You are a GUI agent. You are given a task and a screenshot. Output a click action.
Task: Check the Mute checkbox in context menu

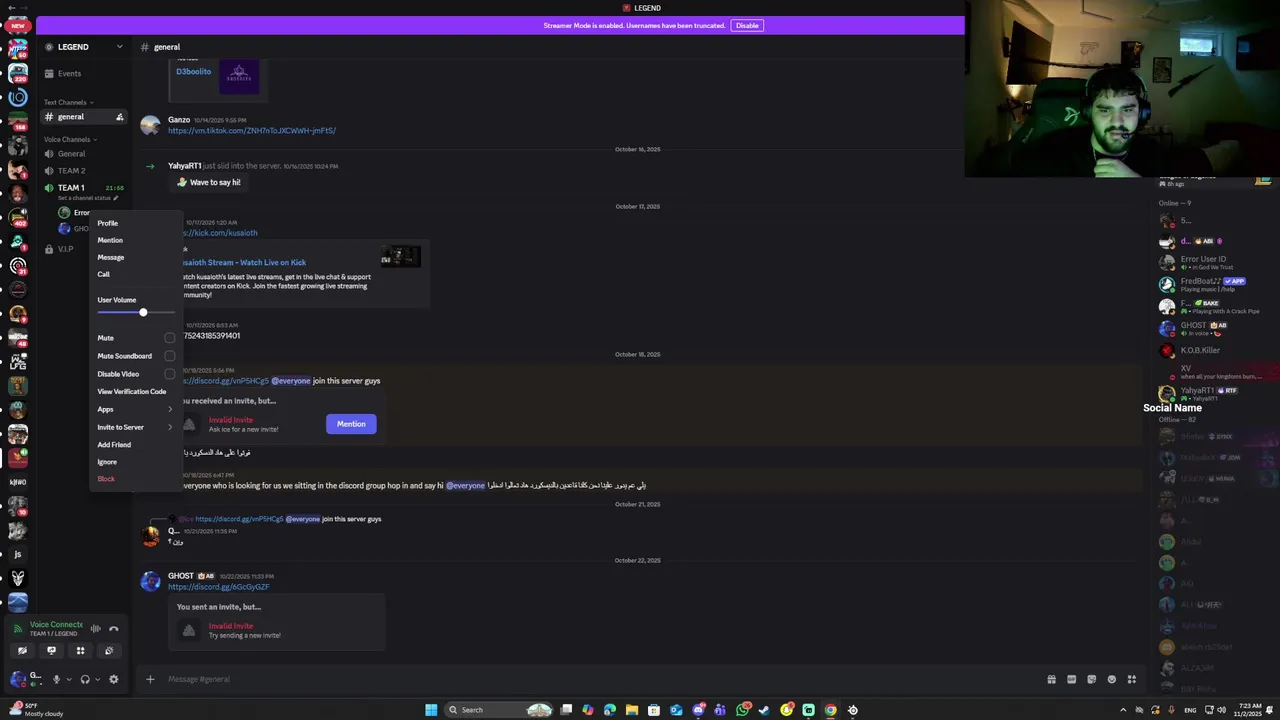(x=169, y=338)
